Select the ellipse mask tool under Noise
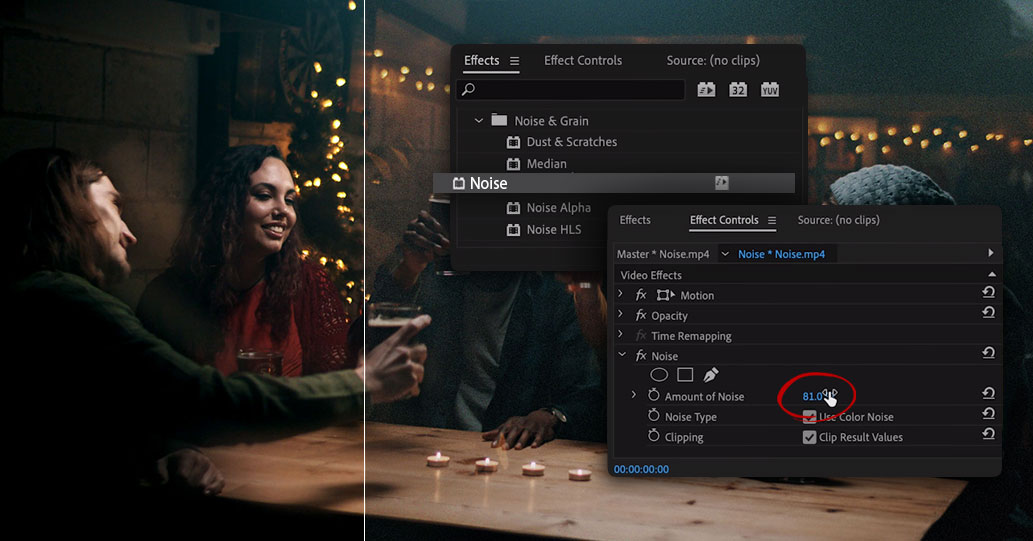Viewport: 1033px width, 541px height. click(659, 375)
